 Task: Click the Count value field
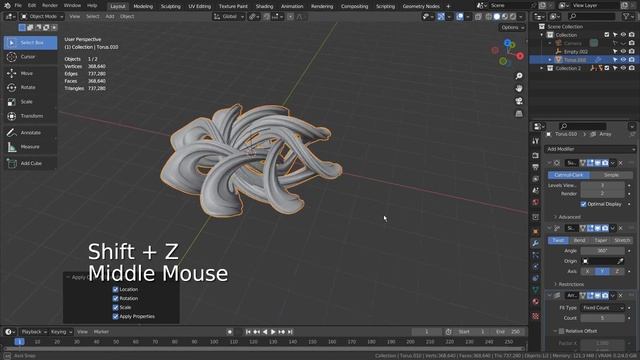pyautogui.click(x=602, y=318)
